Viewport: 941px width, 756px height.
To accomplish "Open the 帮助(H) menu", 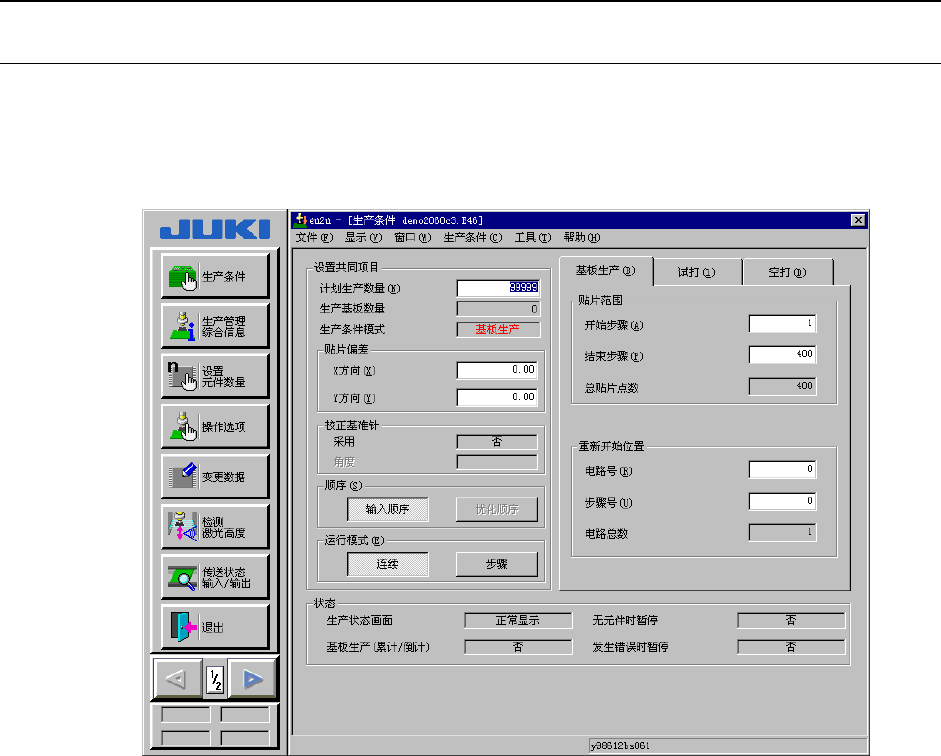I will pos(582,238).
